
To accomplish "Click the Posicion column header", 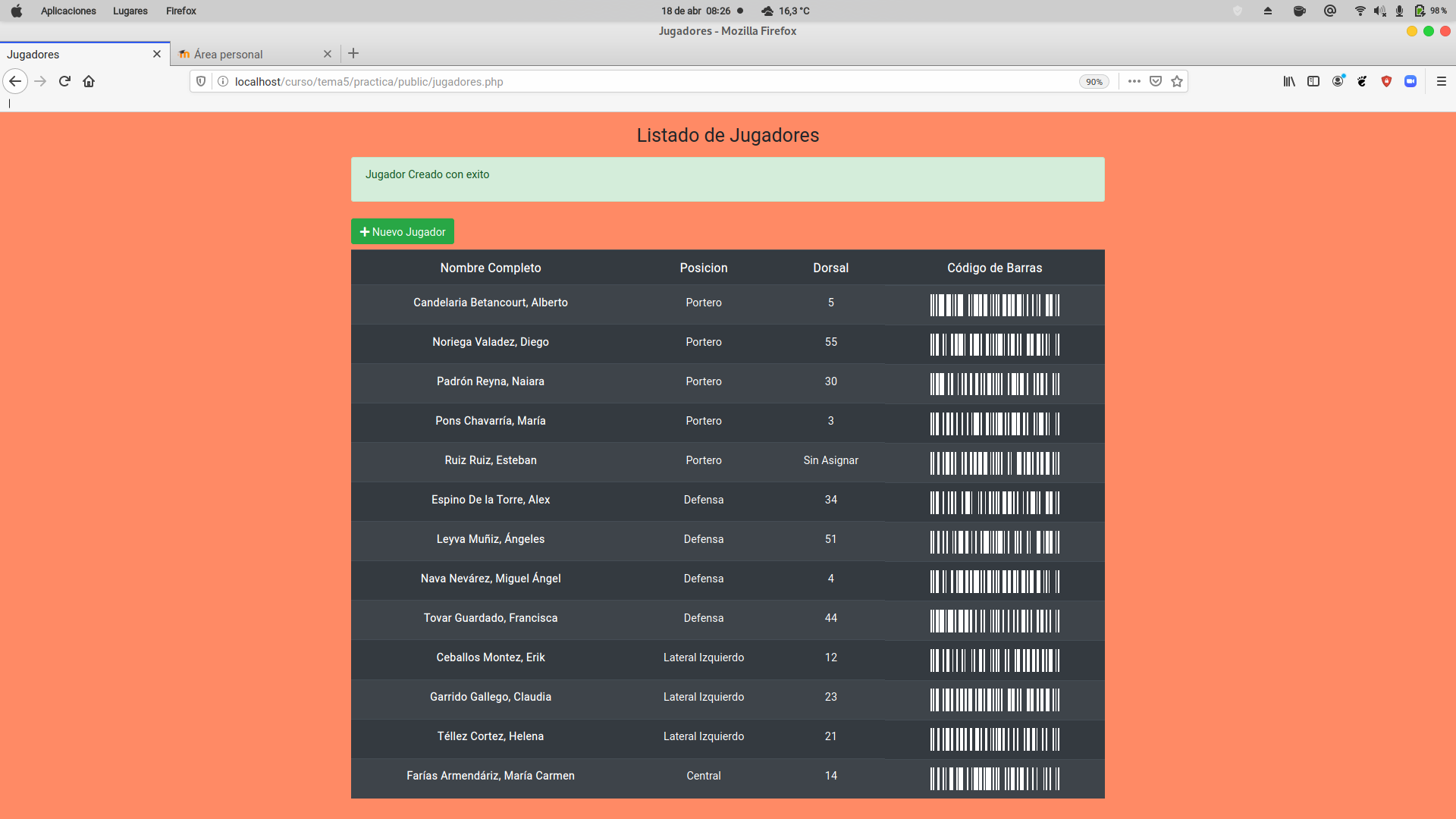I will coord(704,268).
